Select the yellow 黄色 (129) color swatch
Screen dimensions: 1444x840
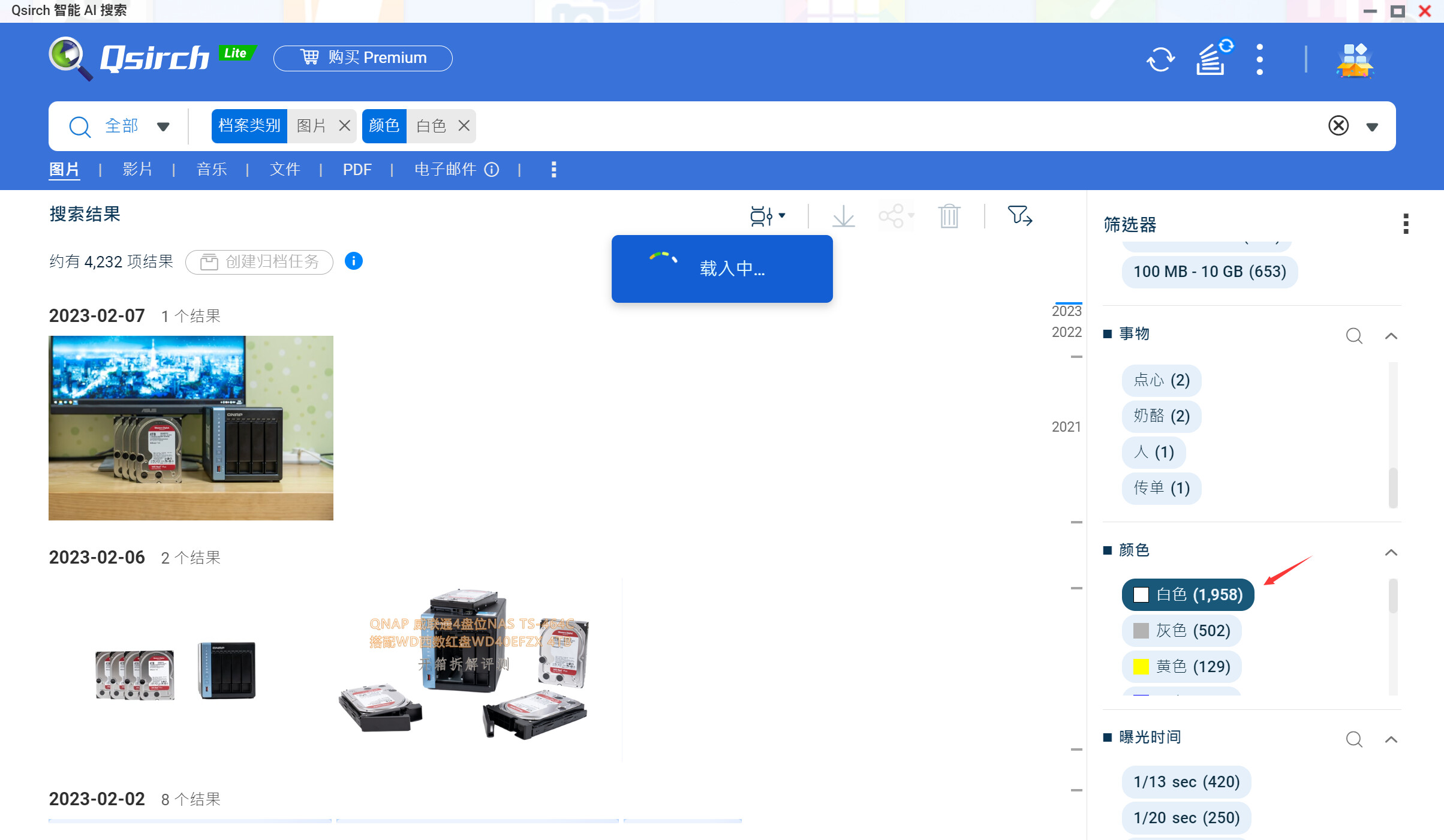pos(1141,666)
